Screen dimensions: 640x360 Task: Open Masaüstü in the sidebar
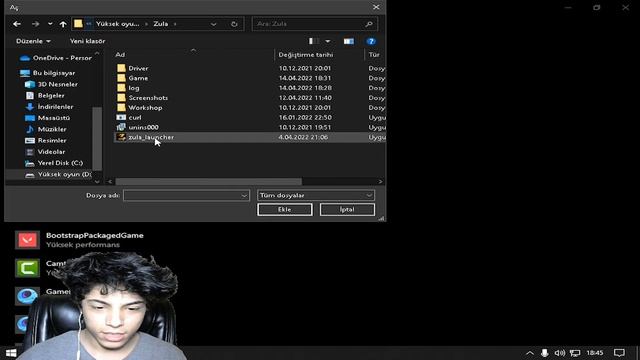[47, 118]
